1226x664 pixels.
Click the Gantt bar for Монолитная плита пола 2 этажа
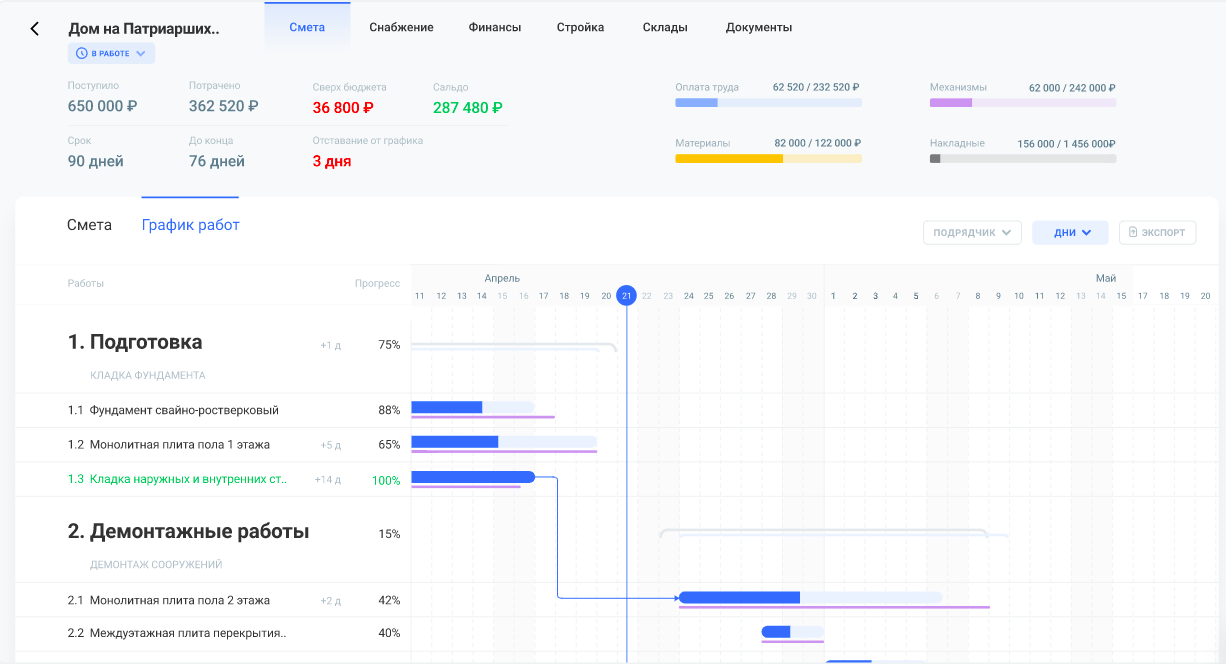click(809, 597)
